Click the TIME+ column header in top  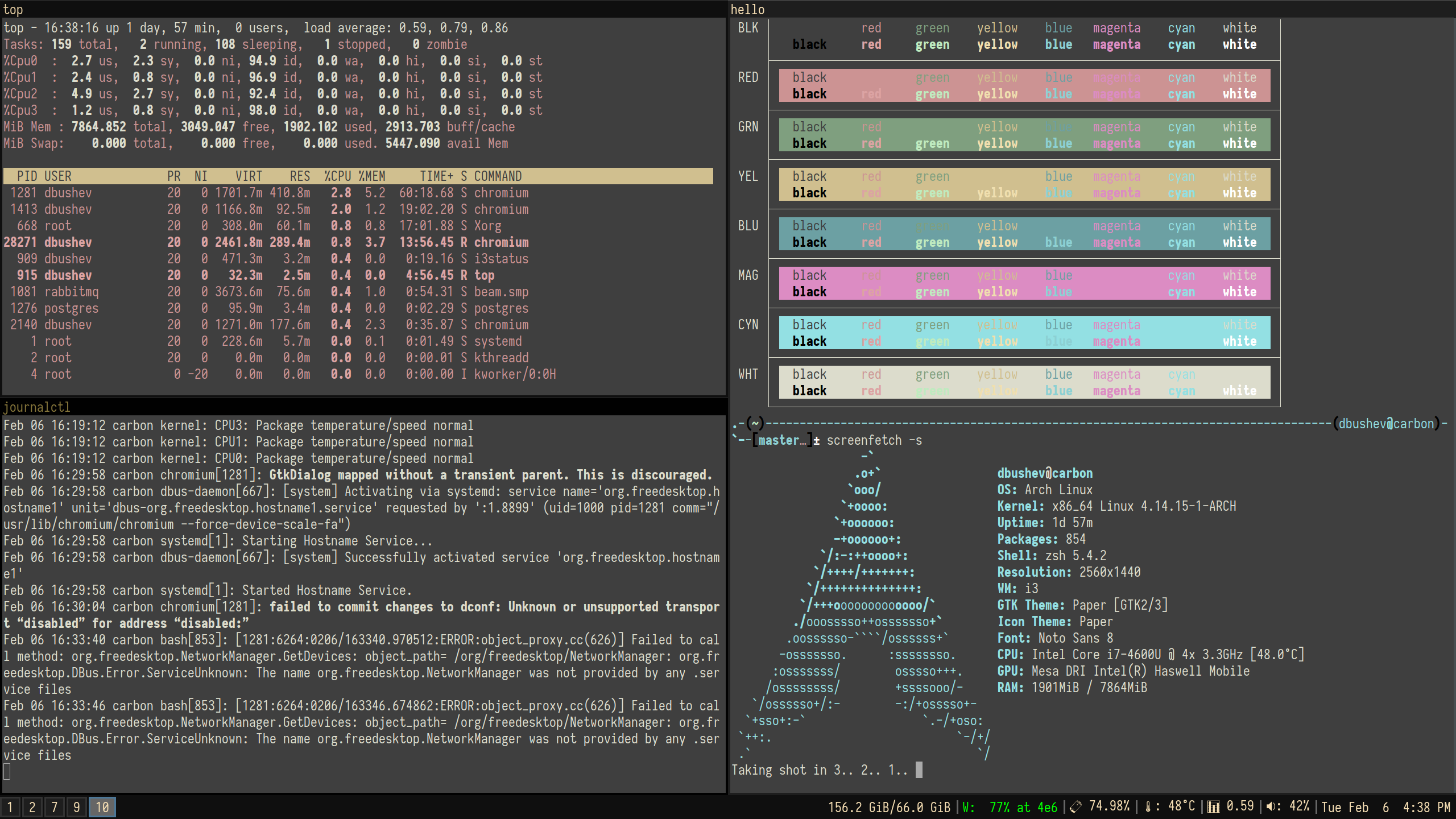(436, 176)
